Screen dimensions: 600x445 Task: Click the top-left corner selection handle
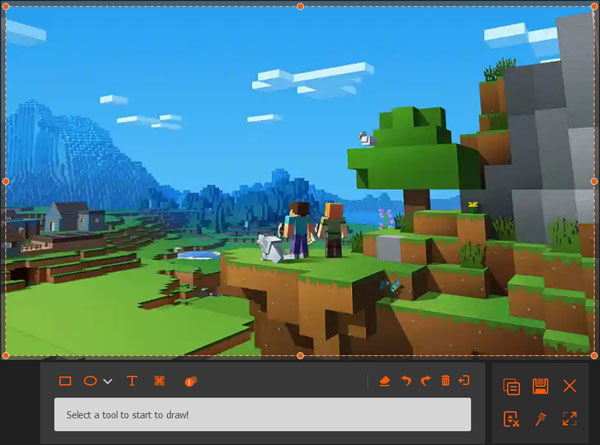tap(6, 7)
